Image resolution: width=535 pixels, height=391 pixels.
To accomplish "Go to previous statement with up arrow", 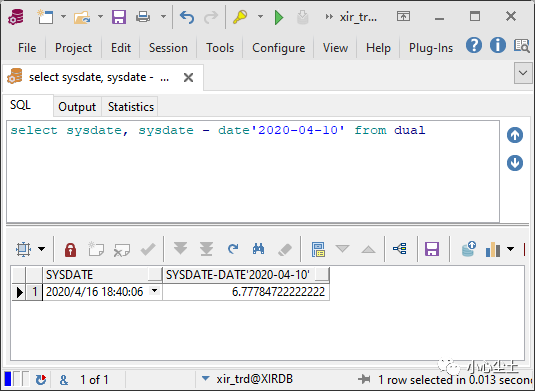I will click(x=515, y=135).
